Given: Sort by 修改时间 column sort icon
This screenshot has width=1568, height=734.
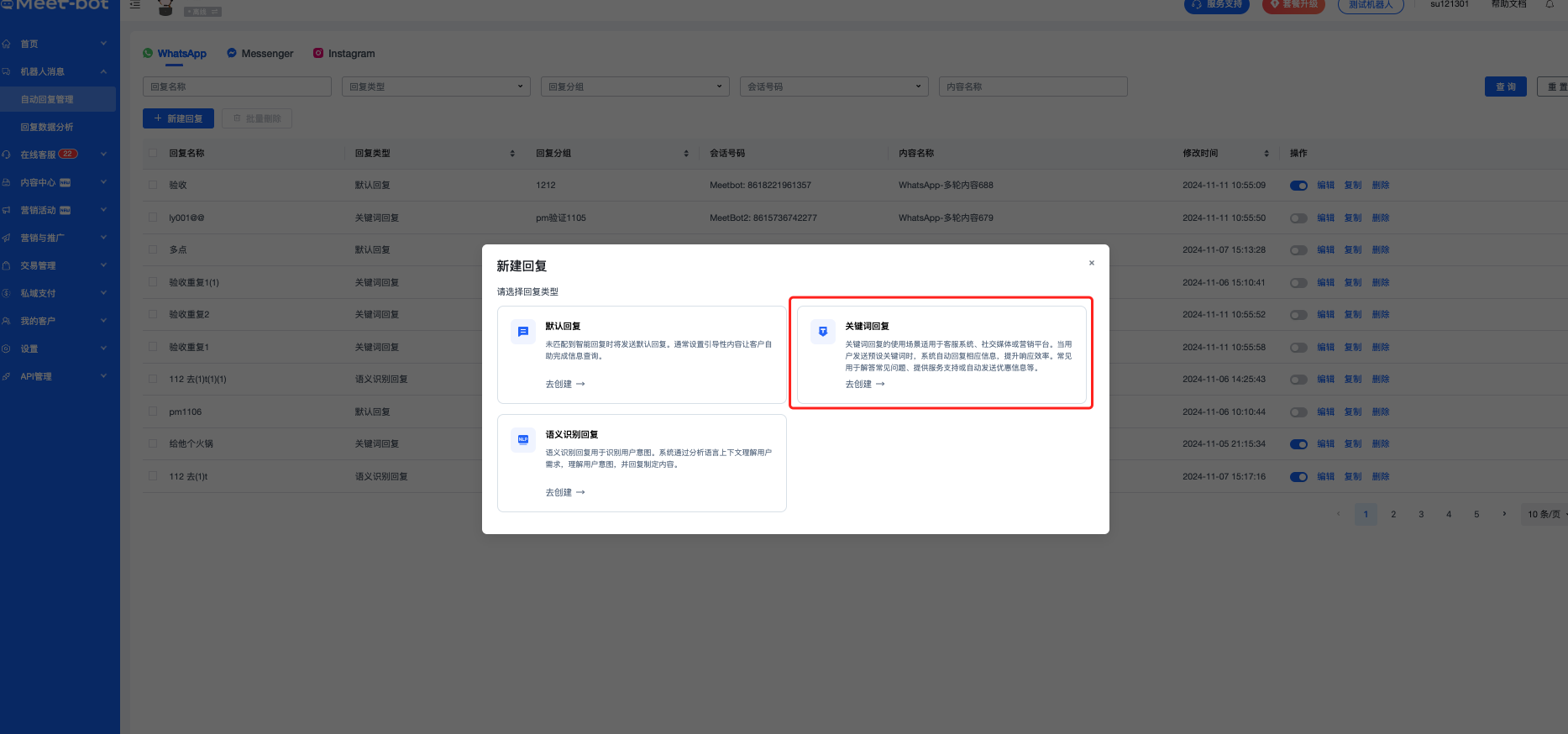Looking at the screenshot, I should pos(1266,154).
